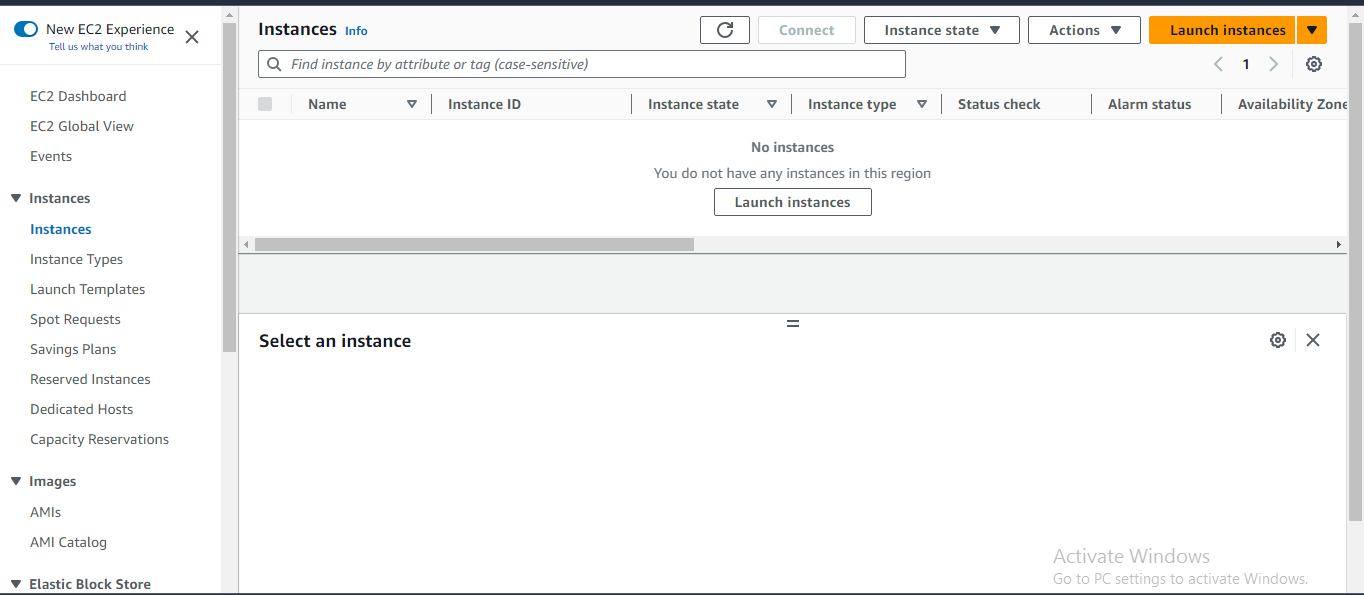The image size is (1364, 595).
Task: Click the table scroll right arrow
Action: pos(1339,245)
